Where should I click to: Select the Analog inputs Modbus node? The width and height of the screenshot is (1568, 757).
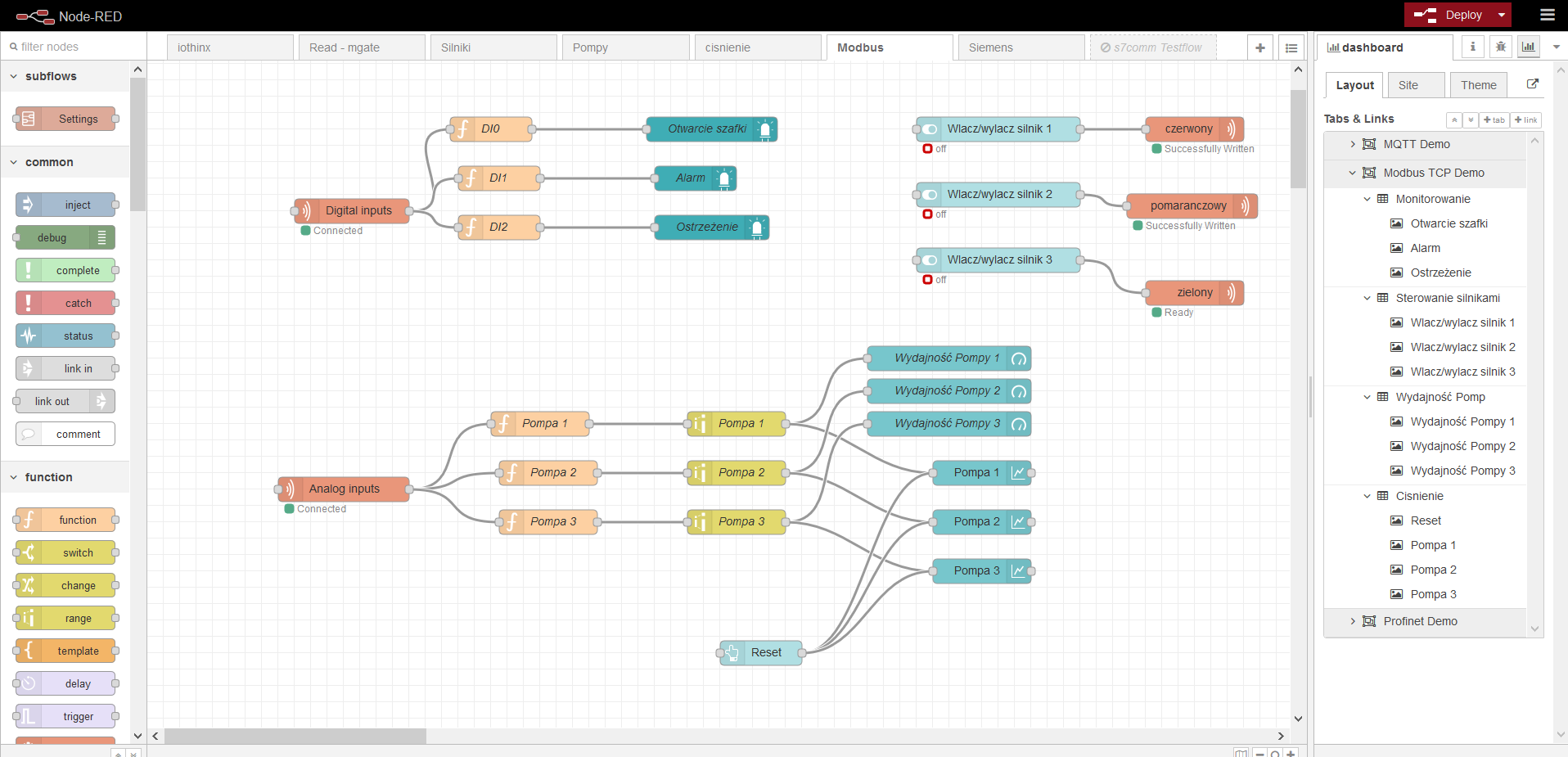click(344, 489)
